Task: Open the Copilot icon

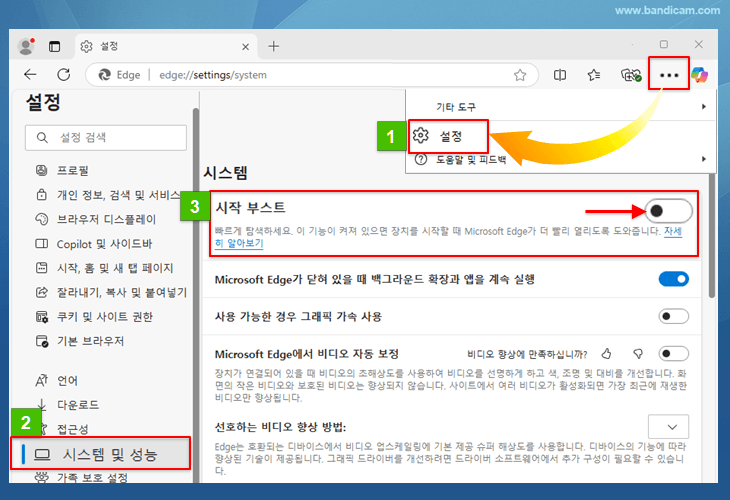Action: point(699,75)
